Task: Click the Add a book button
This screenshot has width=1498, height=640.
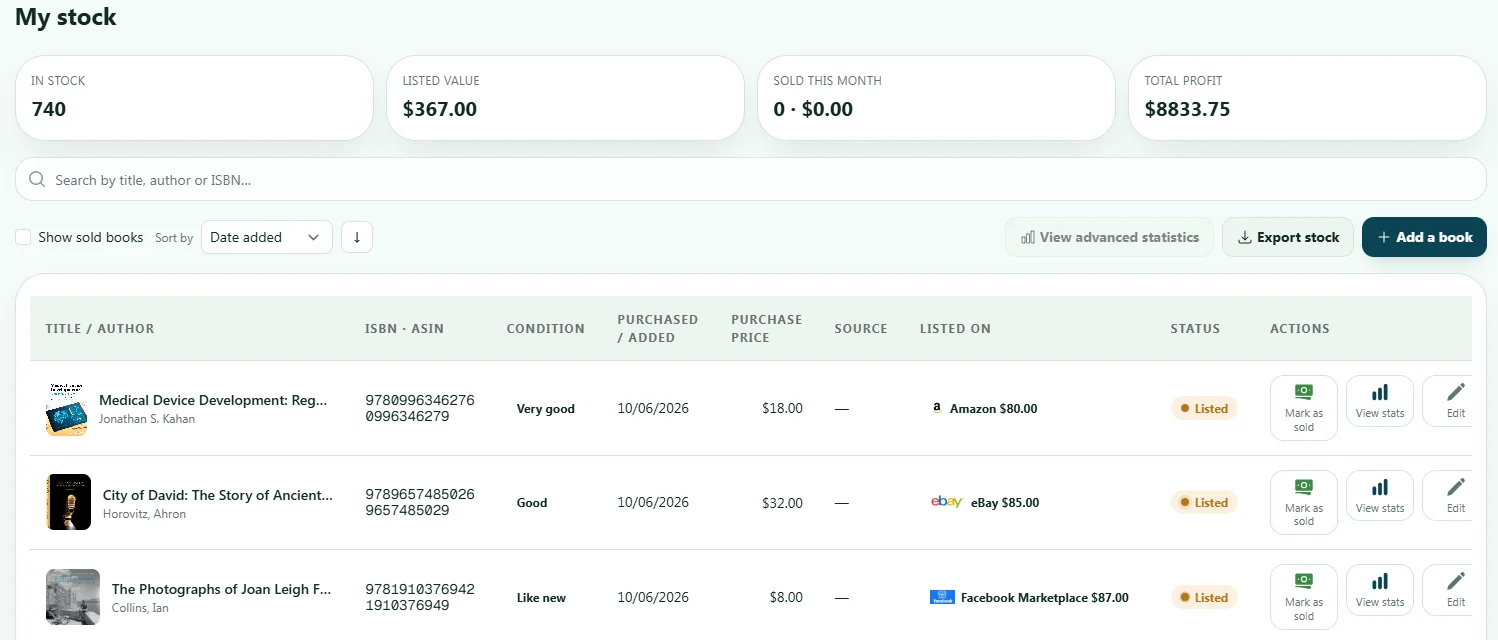Action: pyautogui.click(x=1424, y=237)
